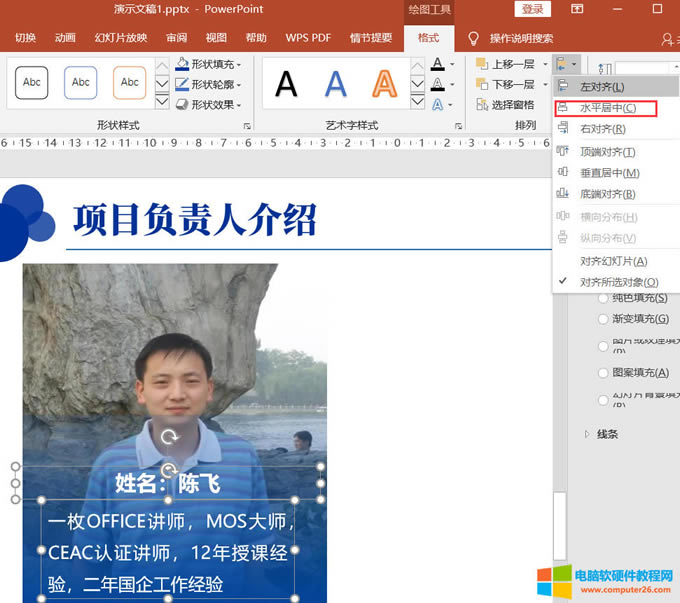Choose 水平居中 from the align menu
Screen dimensions: 680x603
607,108
